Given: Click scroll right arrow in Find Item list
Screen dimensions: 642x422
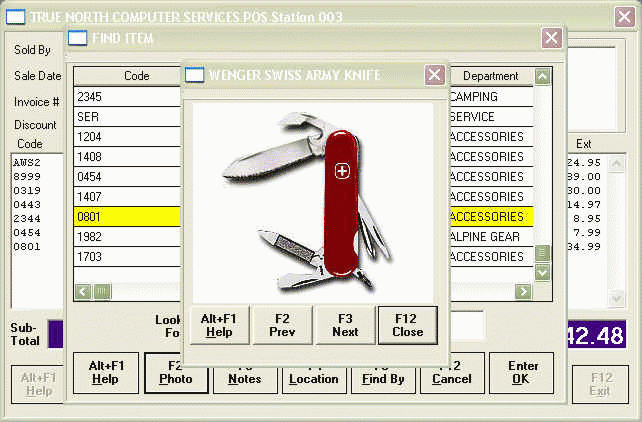Looking at the screenshot, I should [x=523, y=291].
